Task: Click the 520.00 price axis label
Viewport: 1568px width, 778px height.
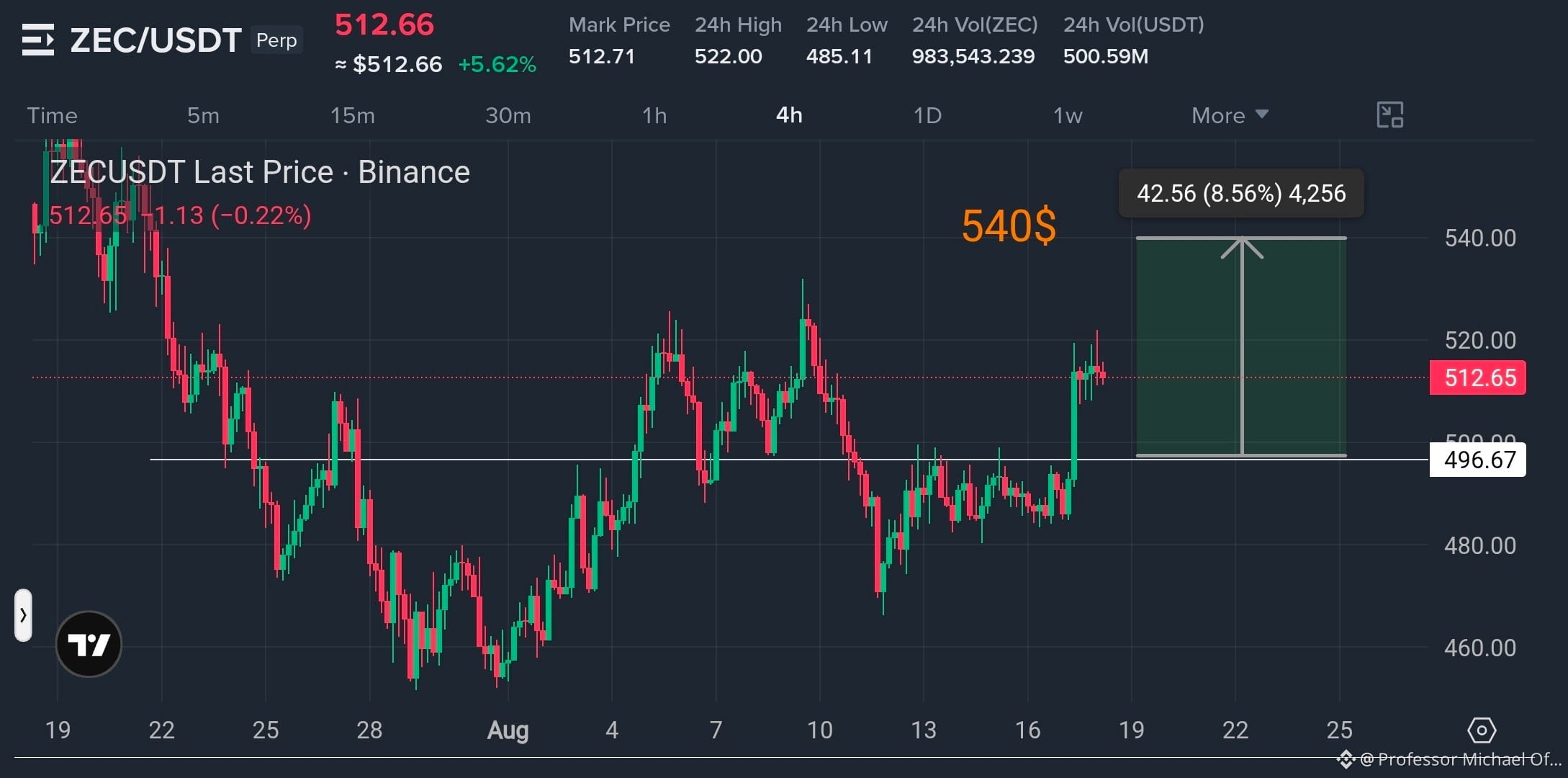Action: 1480,340
